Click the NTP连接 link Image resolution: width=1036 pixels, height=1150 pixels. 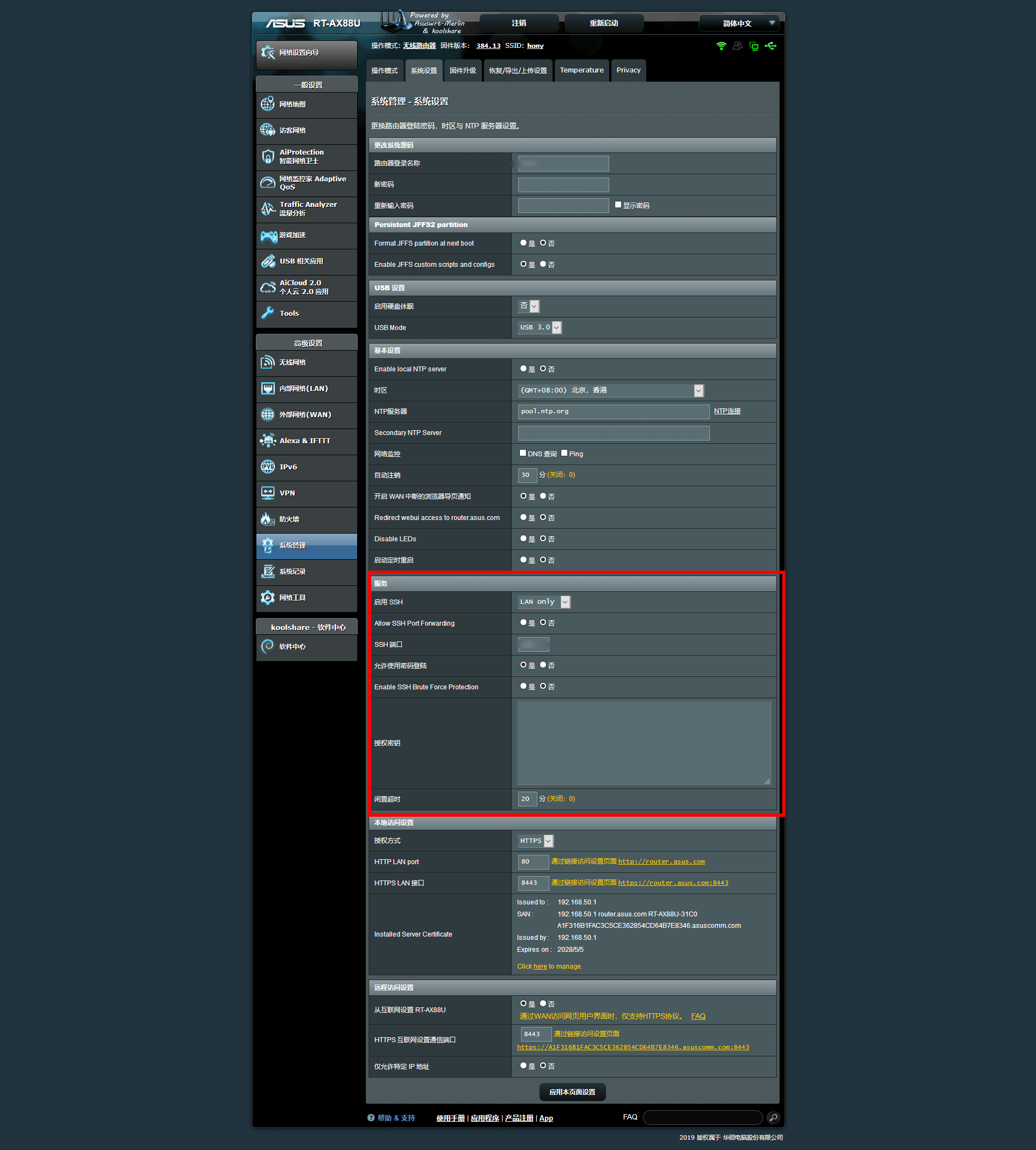727,411
